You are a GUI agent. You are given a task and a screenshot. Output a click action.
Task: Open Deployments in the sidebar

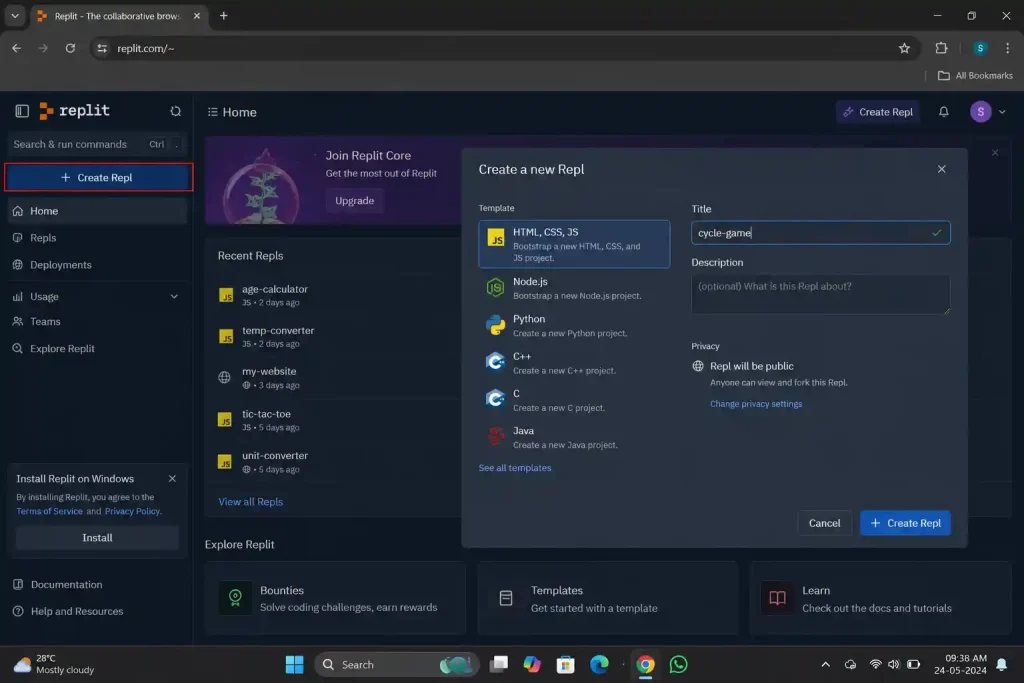pos(97,264)
